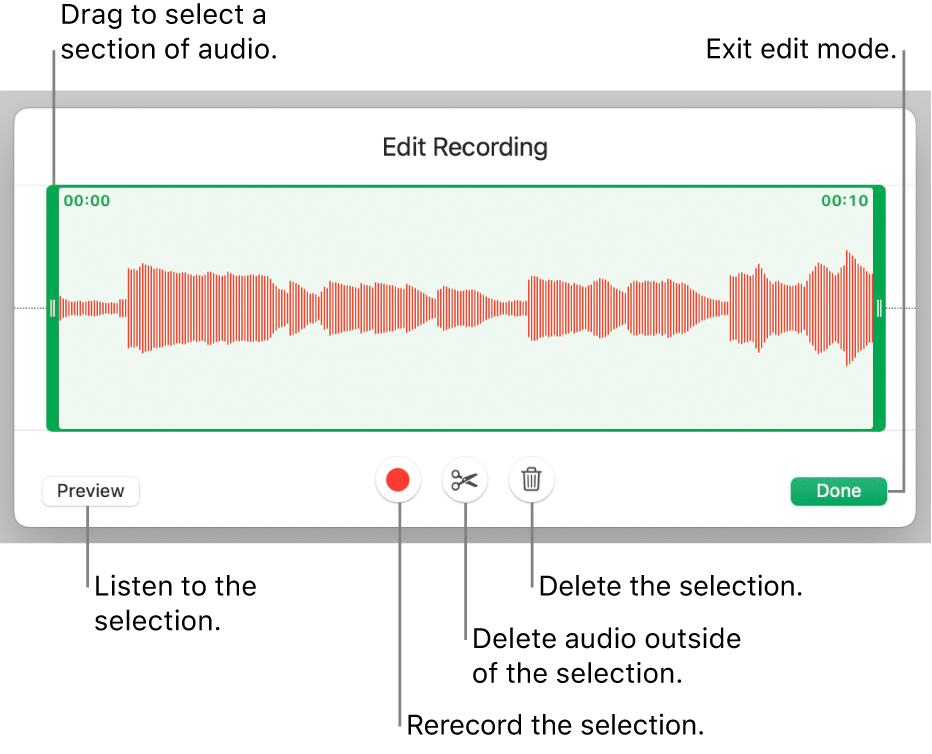This screenshot has height=754, width=932.
Task: Tap the Edit Recording title bar
Action: tap(464, 147)
